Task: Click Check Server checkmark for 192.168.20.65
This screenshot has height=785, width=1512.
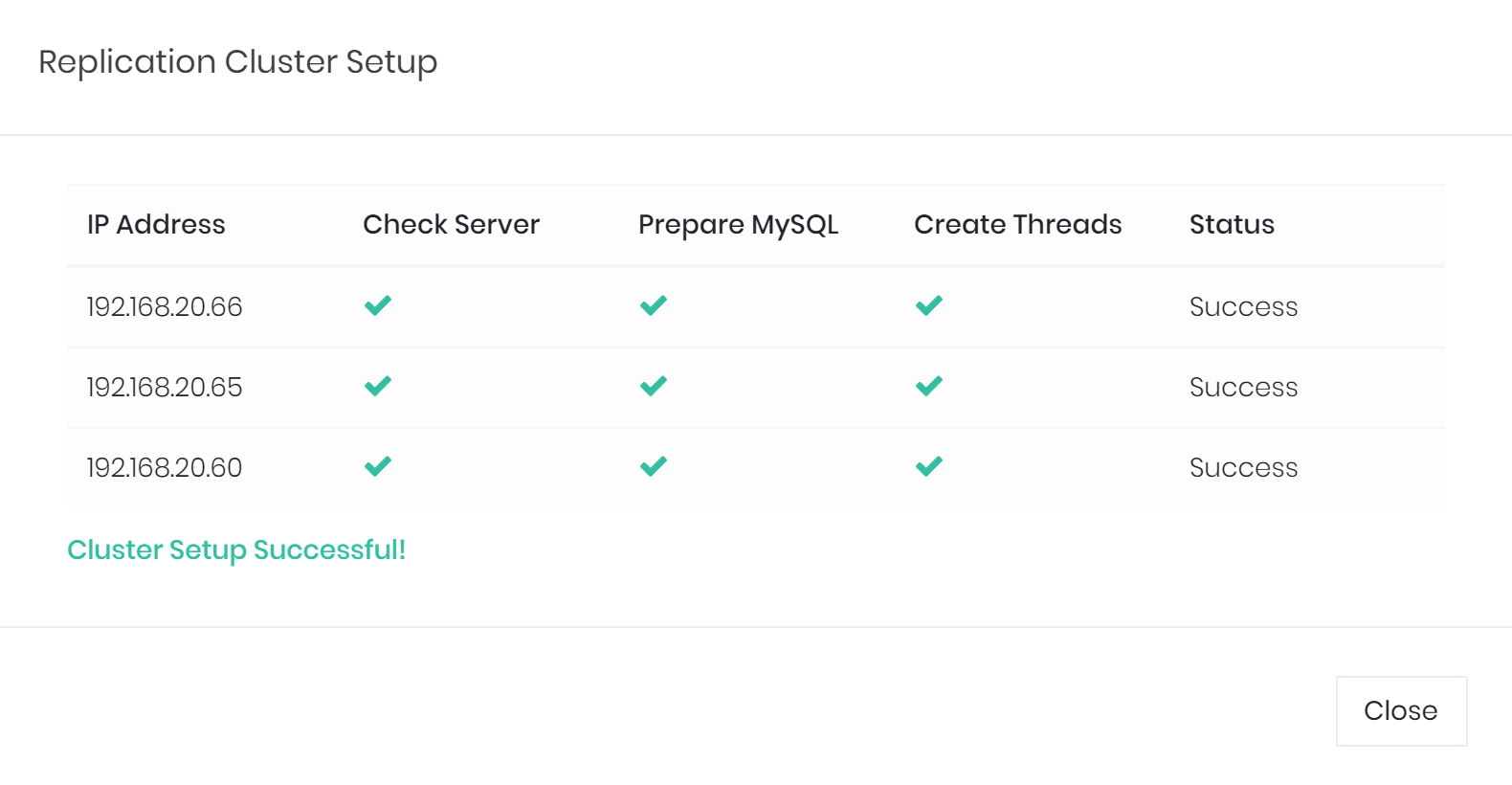Action: (x=378, y=387)
